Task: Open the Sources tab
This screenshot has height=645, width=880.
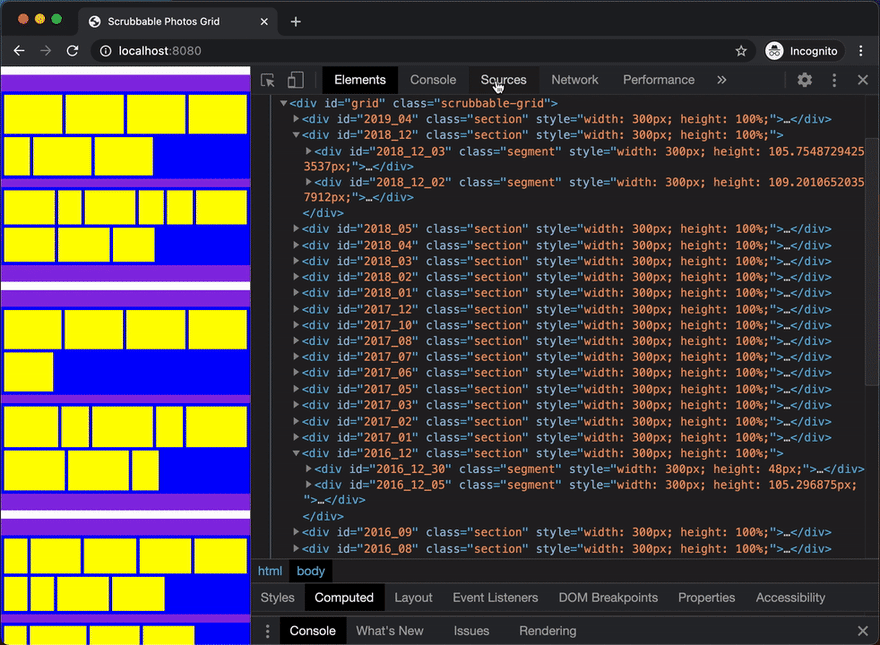Action: click(x=503, y=80)
